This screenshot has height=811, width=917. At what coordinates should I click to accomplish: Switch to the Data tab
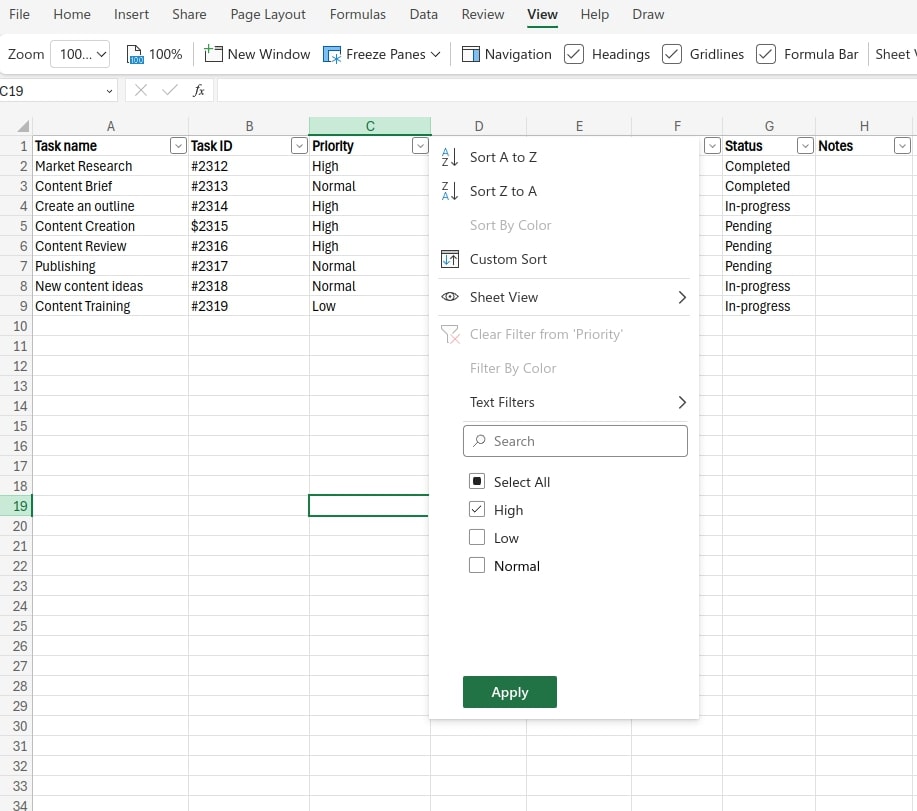423,14
